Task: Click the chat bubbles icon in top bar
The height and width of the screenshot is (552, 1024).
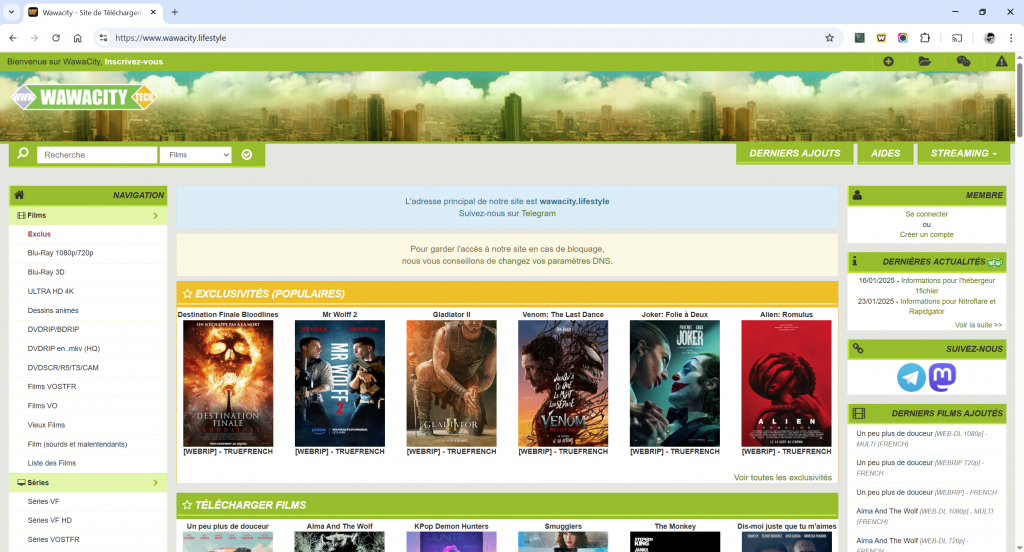Action: click(x=963, y=61)
